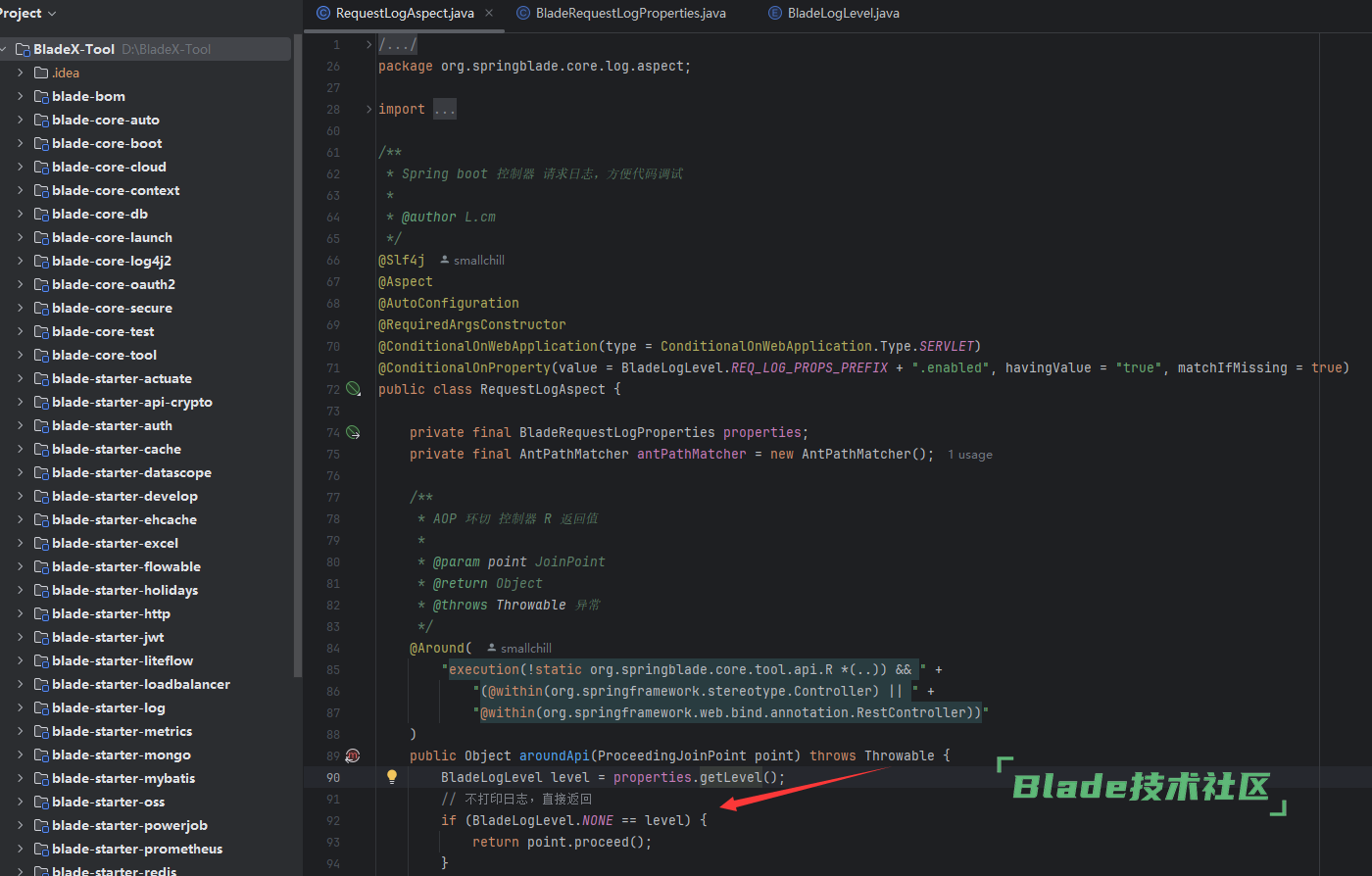Image resolution: width=1372 pixels, height=876 pixels.
Task: Click the Java class icon of RequestLogAspect.java tab
Action: [x=323, y=13]
